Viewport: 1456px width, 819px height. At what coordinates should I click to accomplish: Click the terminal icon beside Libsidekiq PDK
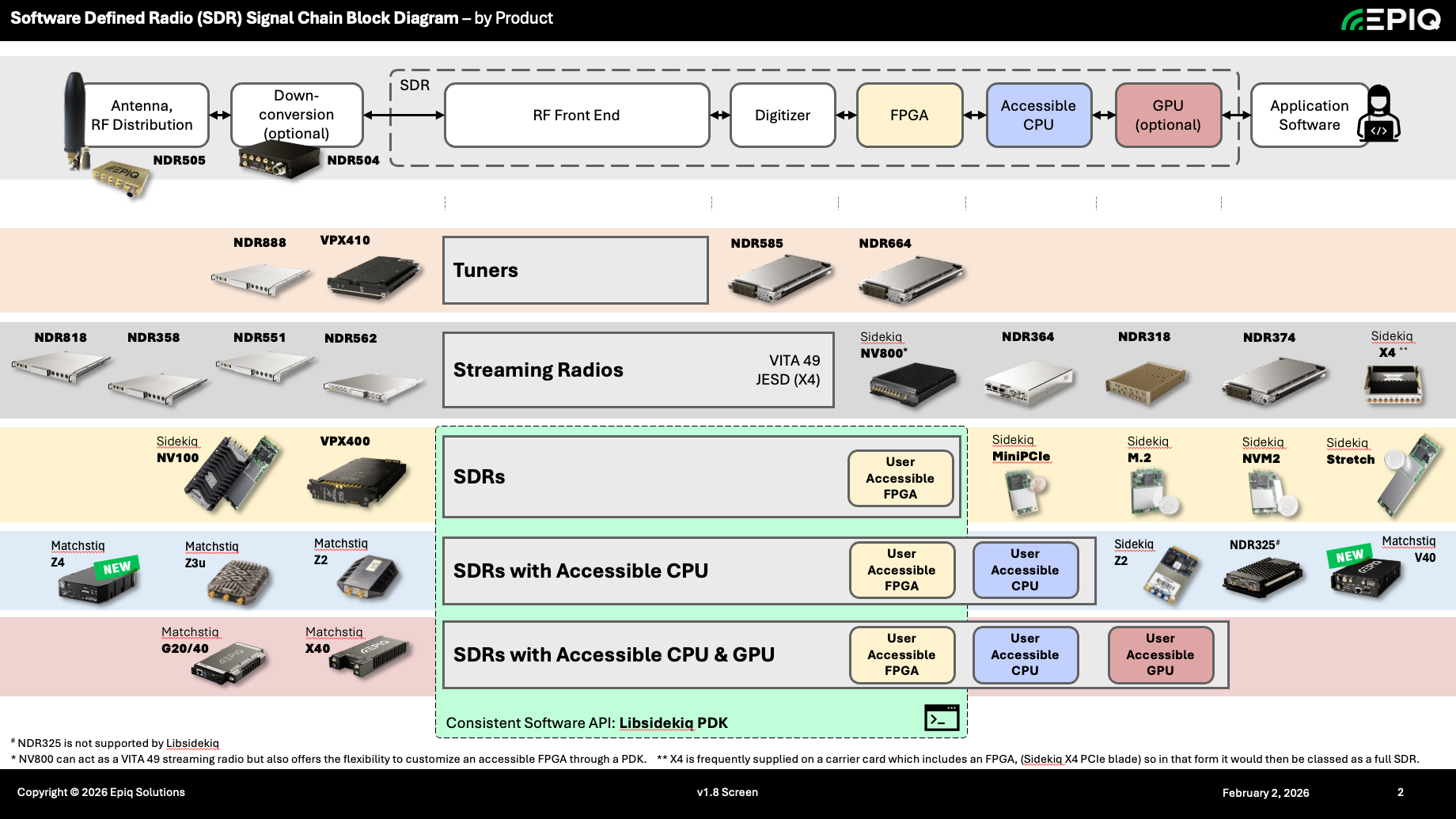click(942, 718)
